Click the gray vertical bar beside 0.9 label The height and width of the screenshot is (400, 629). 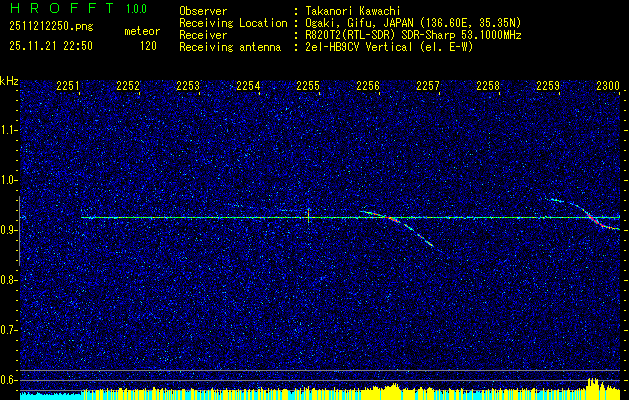pos(19,231)
